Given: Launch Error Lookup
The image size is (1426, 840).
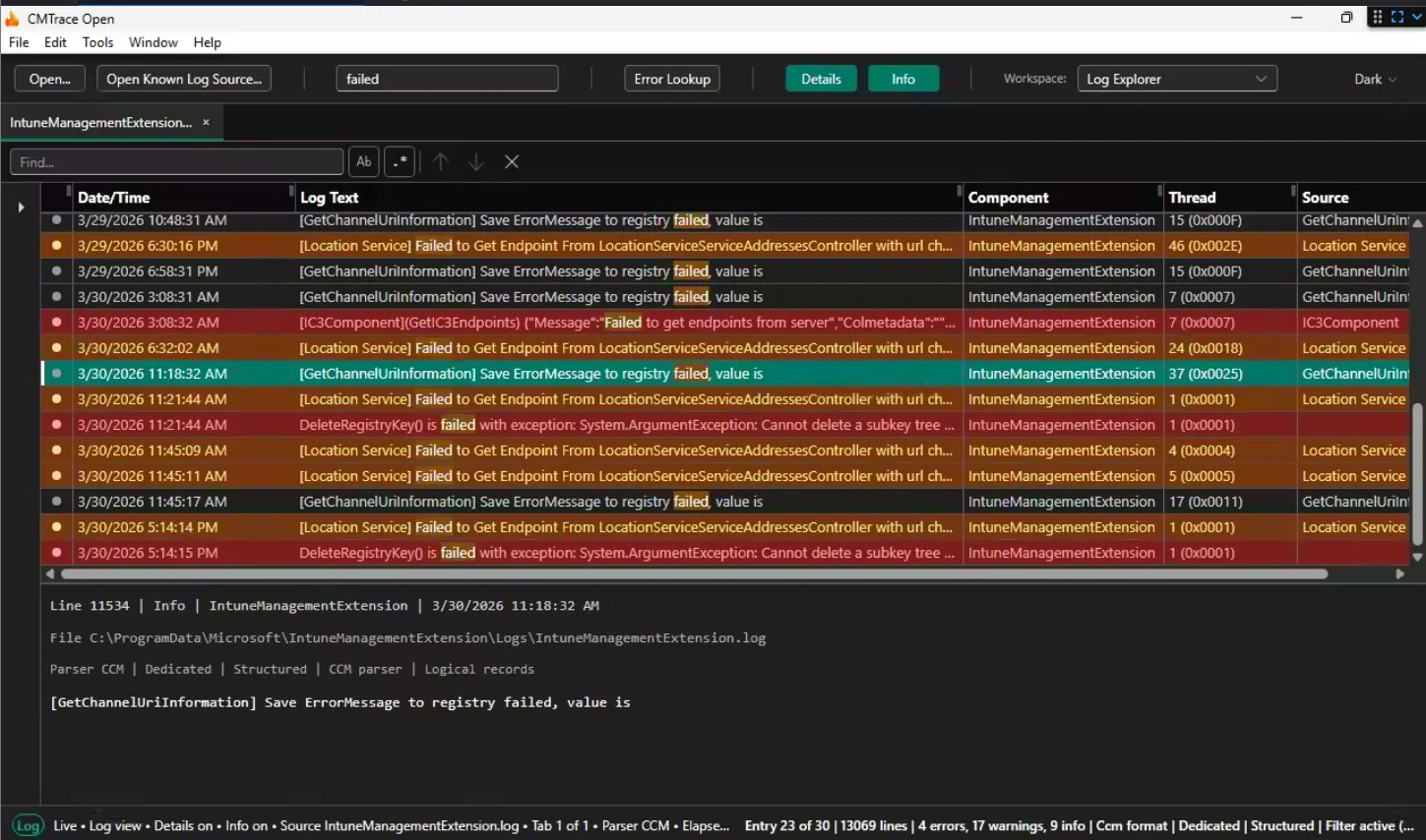Looking at the screenshot, I should (671, 78).
